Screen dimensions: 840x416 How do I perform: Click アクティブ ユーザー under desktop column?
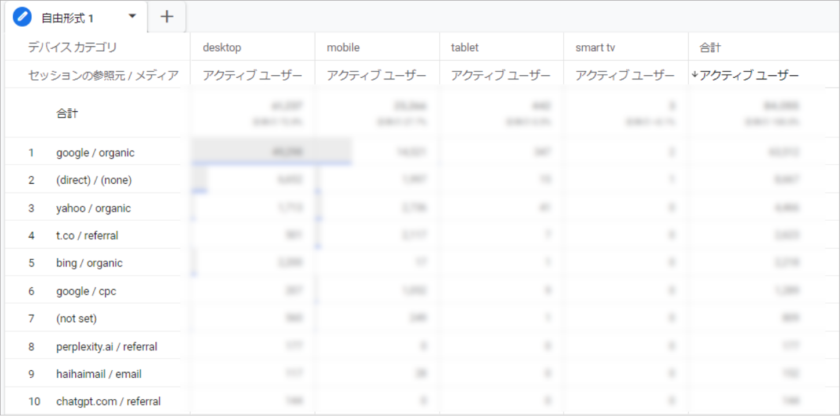(252, 75)
